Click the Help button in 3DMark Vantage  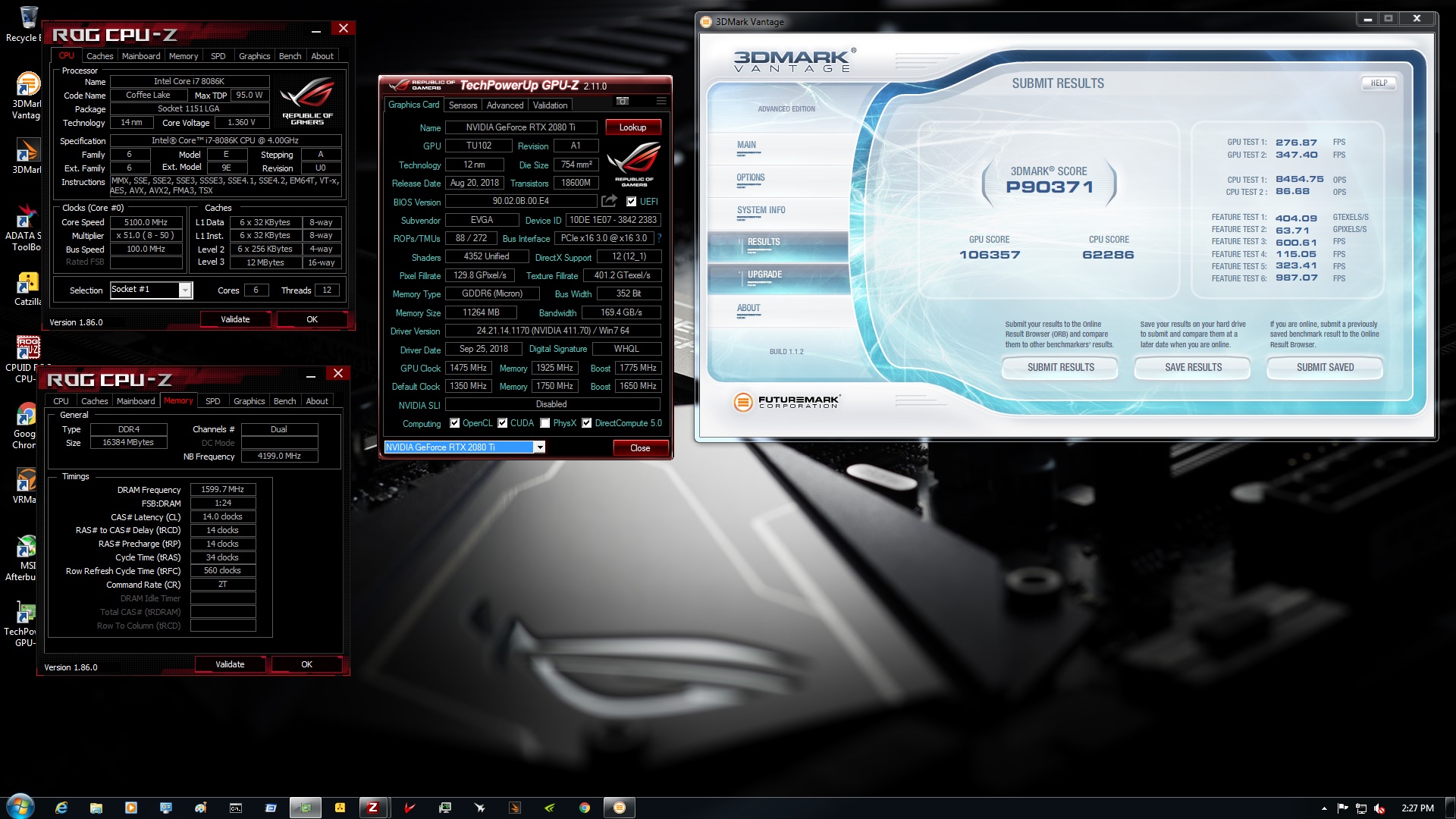coord(1379,83)
